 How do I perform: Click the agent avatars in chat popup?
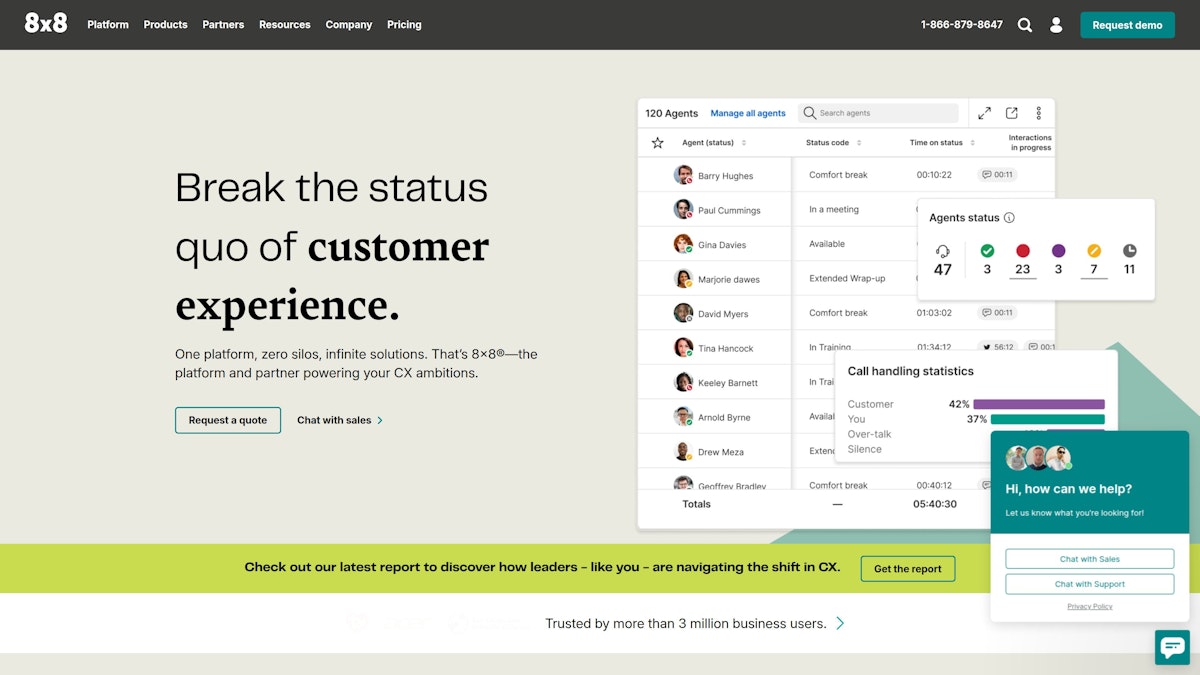(x=1038, y=459)
